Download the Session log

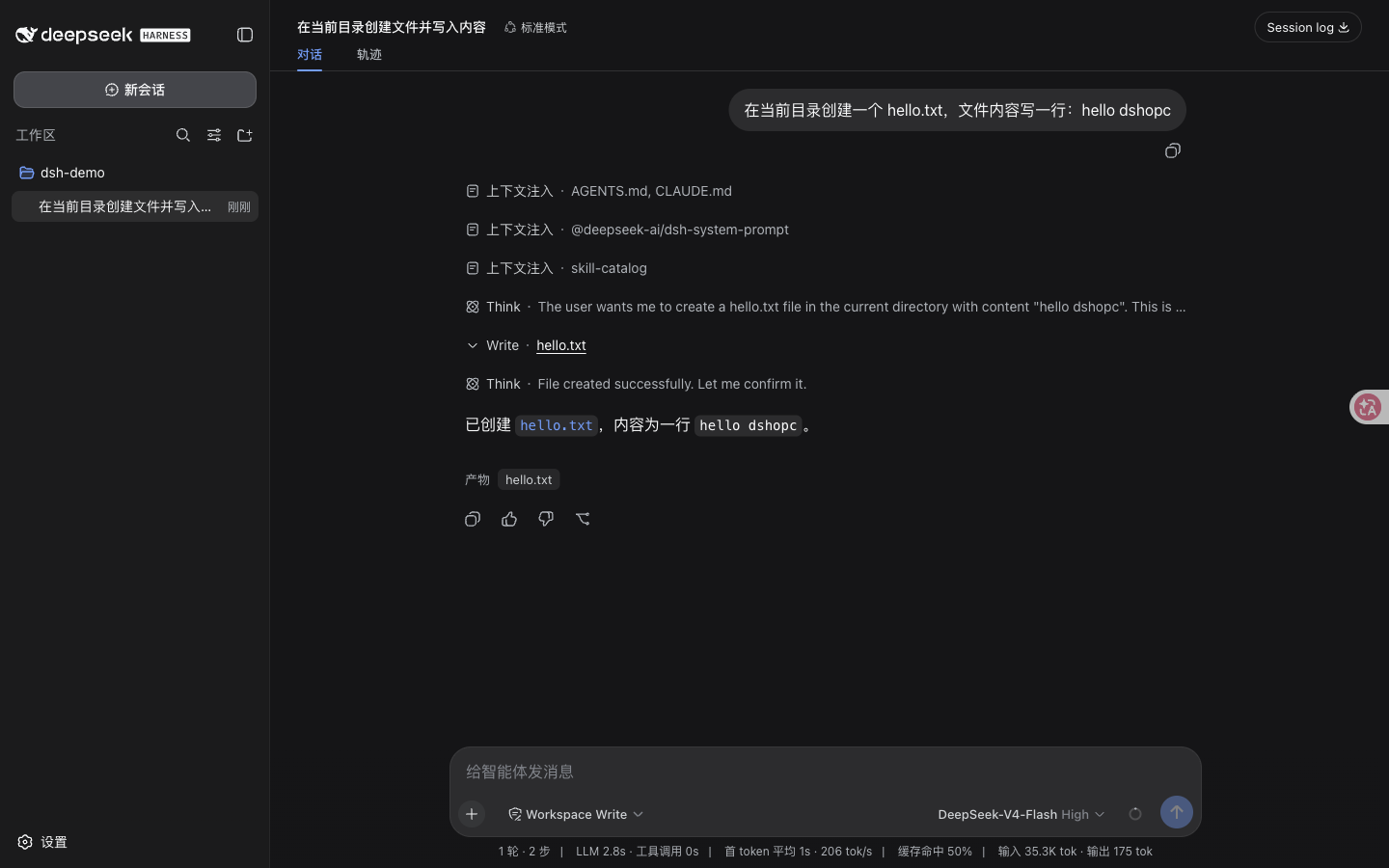(x=1307, y=27)
